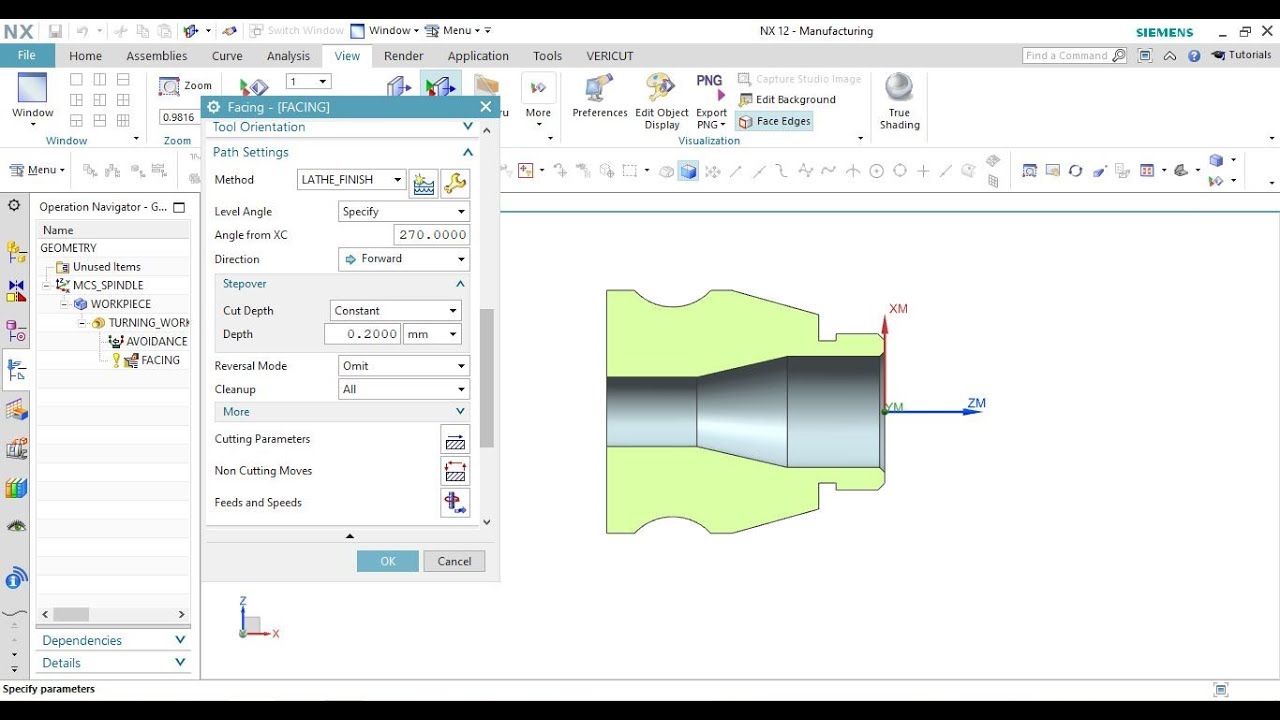Click Cancel in the Facing dialog

tap(454, 561)
